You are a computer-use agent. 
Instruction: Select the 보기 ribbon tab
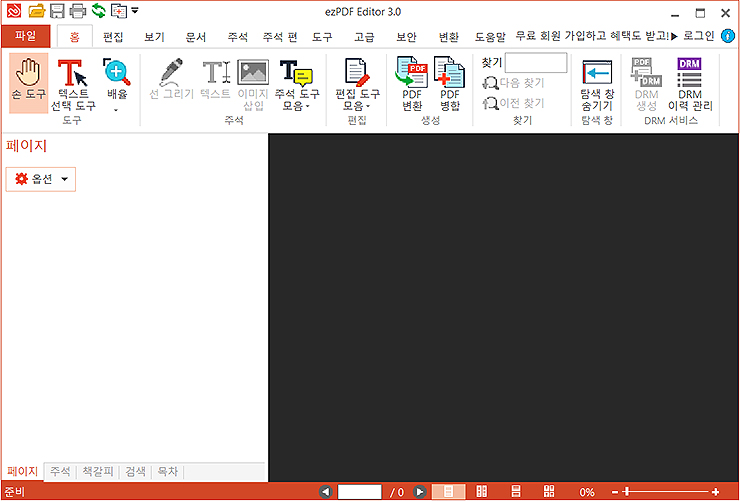154,37
